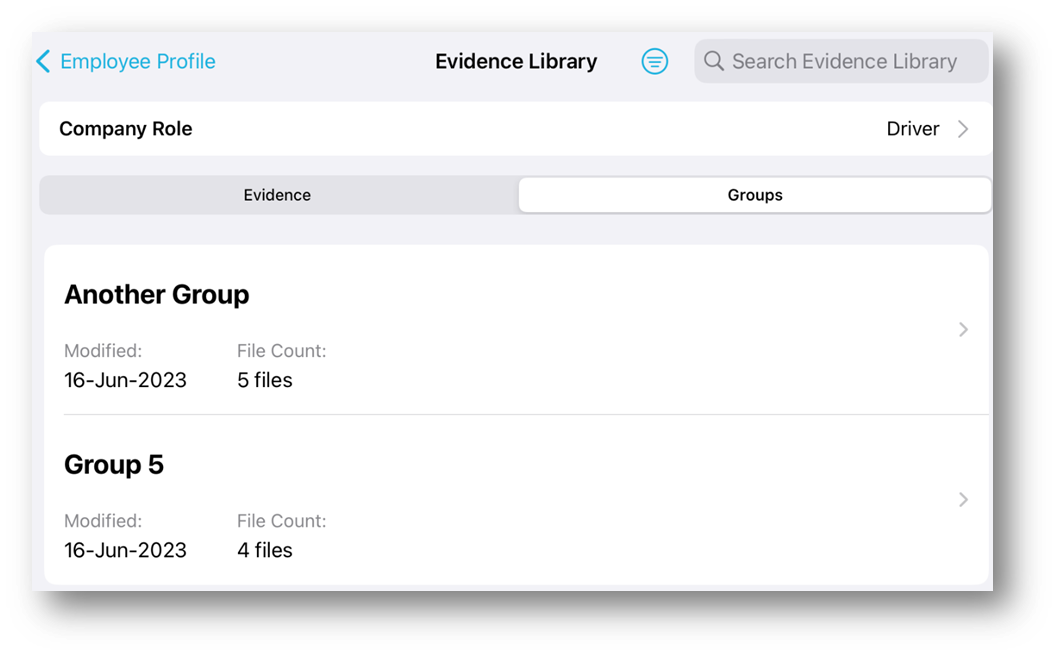Select the Another Group title
Screen dimensions: 1058x656
click(157, 295)
